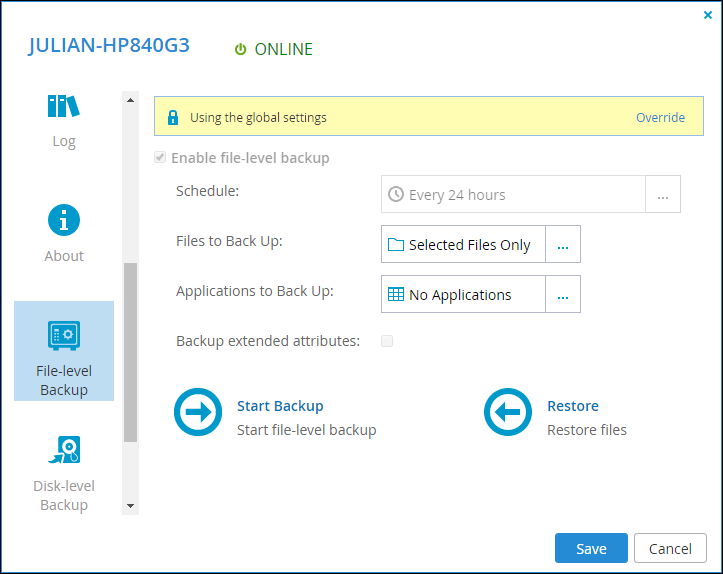Image resolution: width=723 pixels, height=574 pixels.
Task: Click the Save button
Action: coord(591,548)
